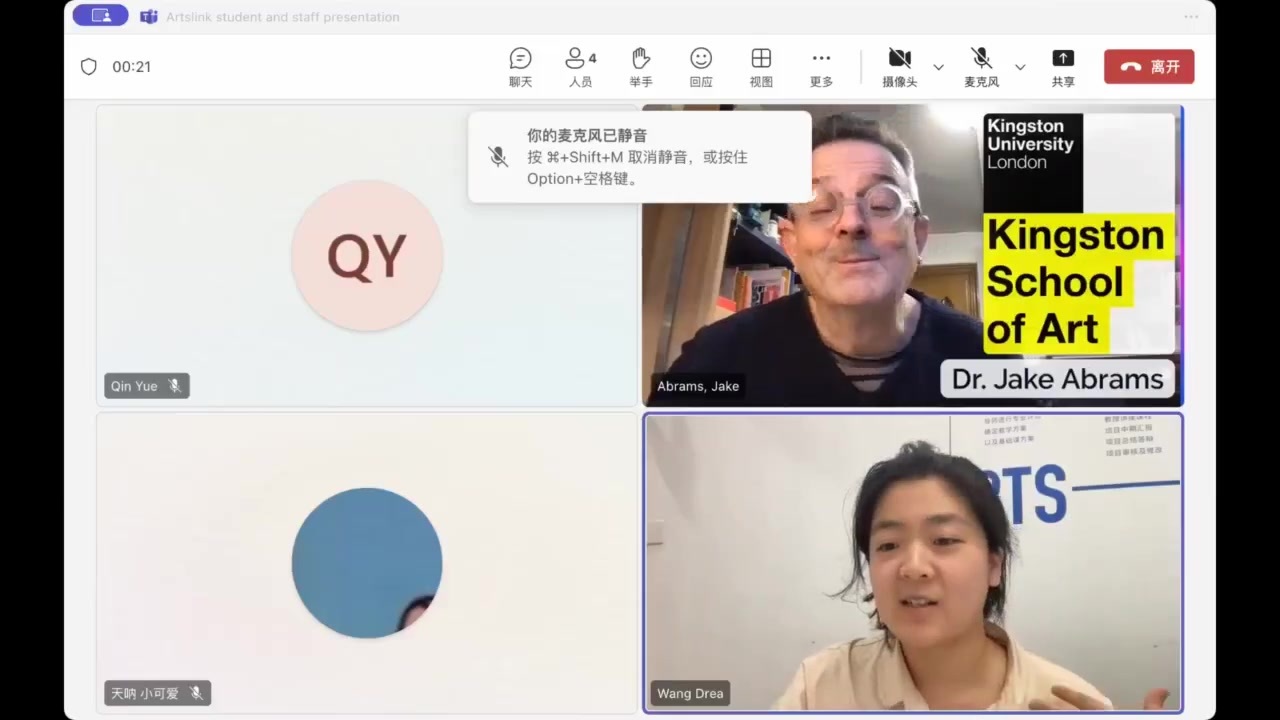Click the muted mic icon beside Qin Yue

click(x=175, y=386)
